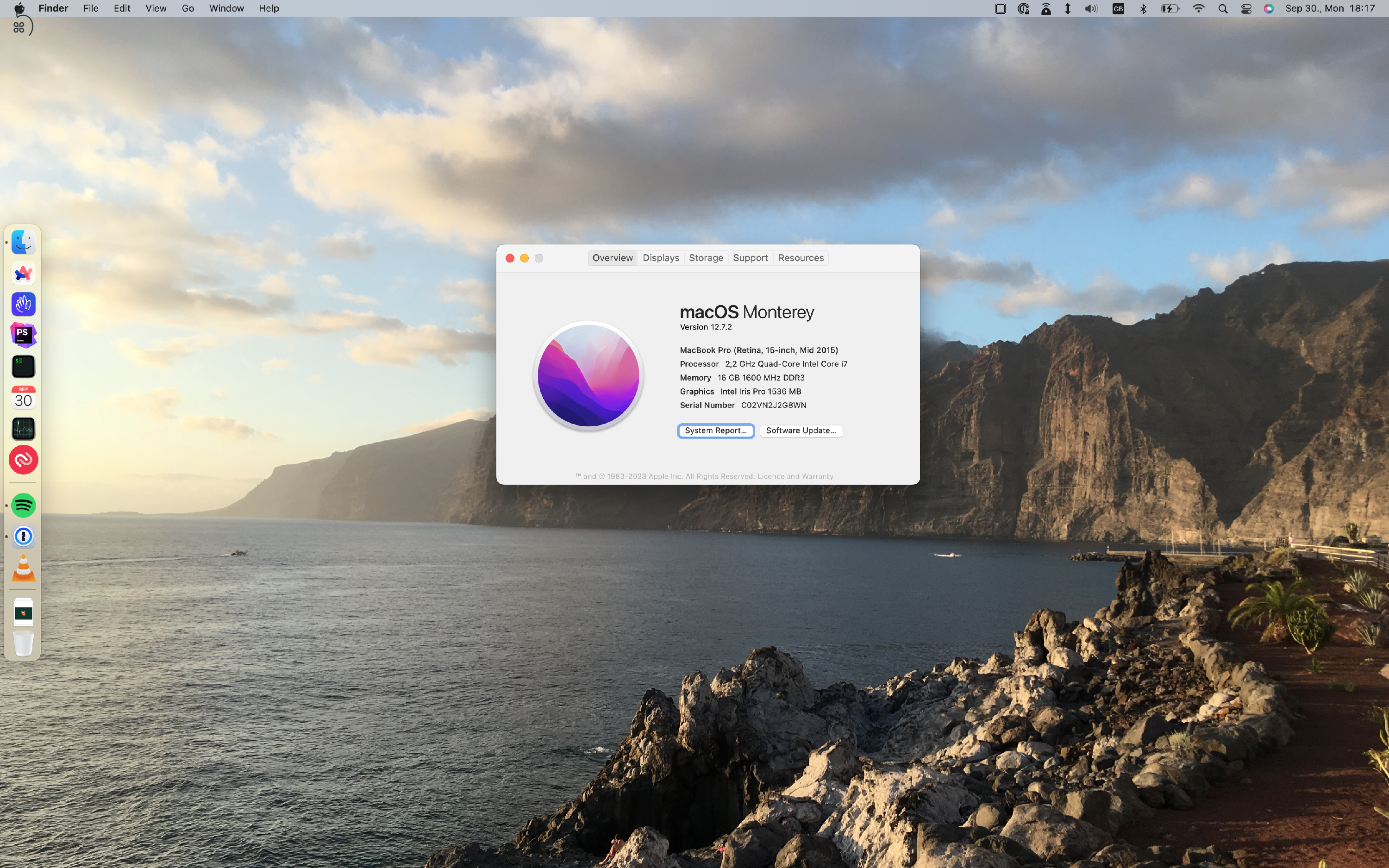Open the GB keyboard input source menu
This screenshot has width=1389, height=868.
point(1118,9)
